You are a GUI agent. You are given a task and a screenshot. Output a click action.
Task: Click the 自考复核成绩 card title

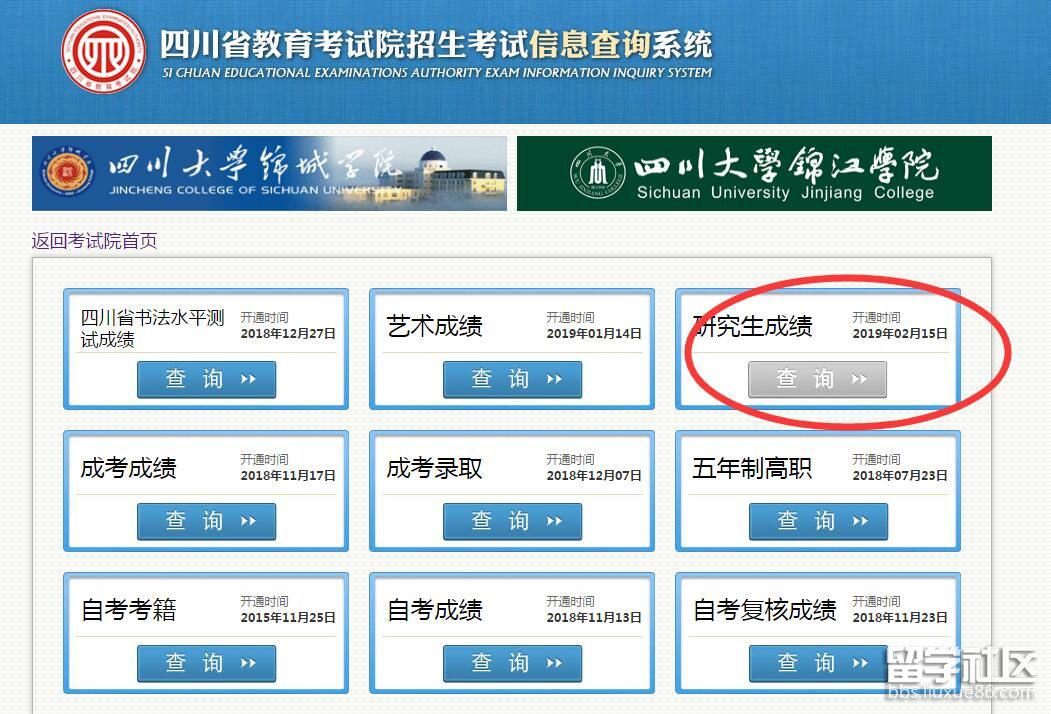point(765,610)
